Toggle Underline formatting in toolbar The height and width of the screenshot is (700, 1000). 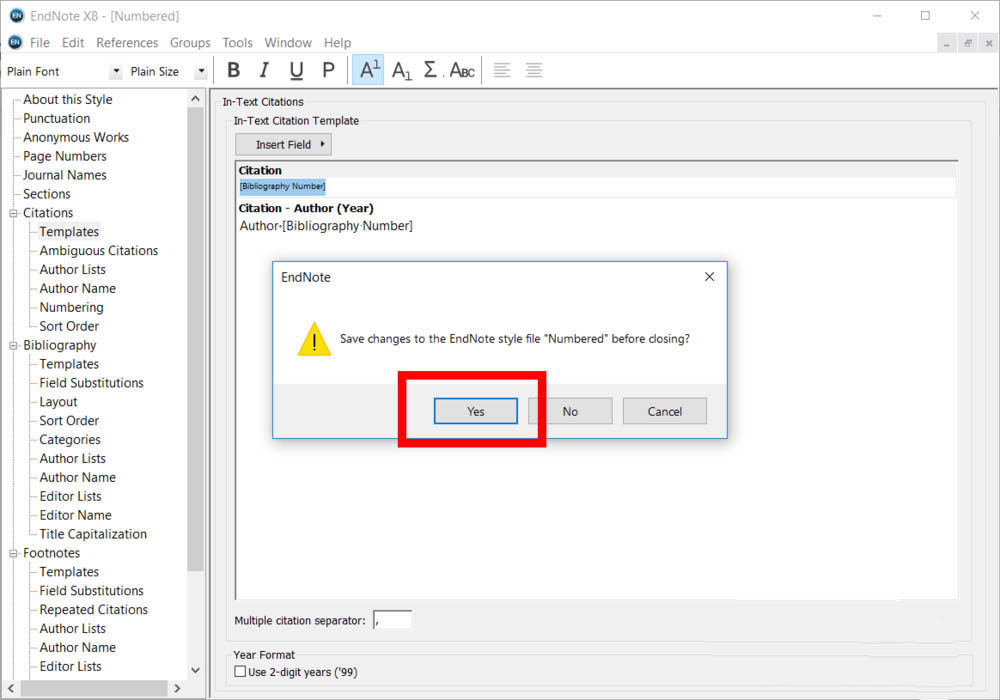[x=296, y=70]
